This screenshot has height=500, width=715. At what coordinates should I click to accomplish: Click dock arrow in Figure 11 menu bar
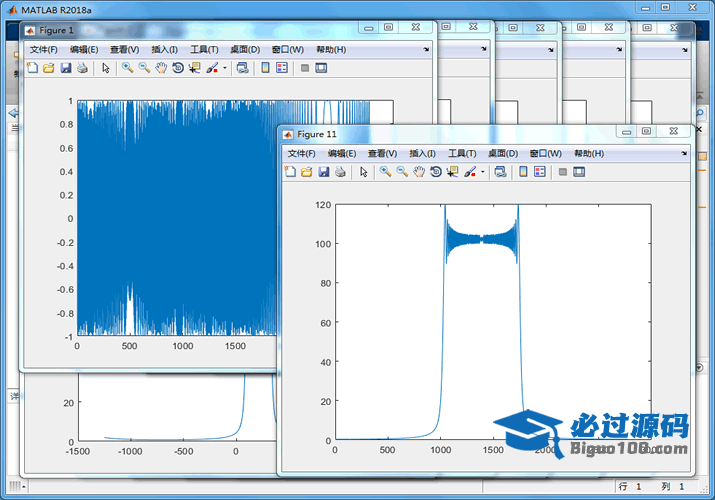(684, 154)
